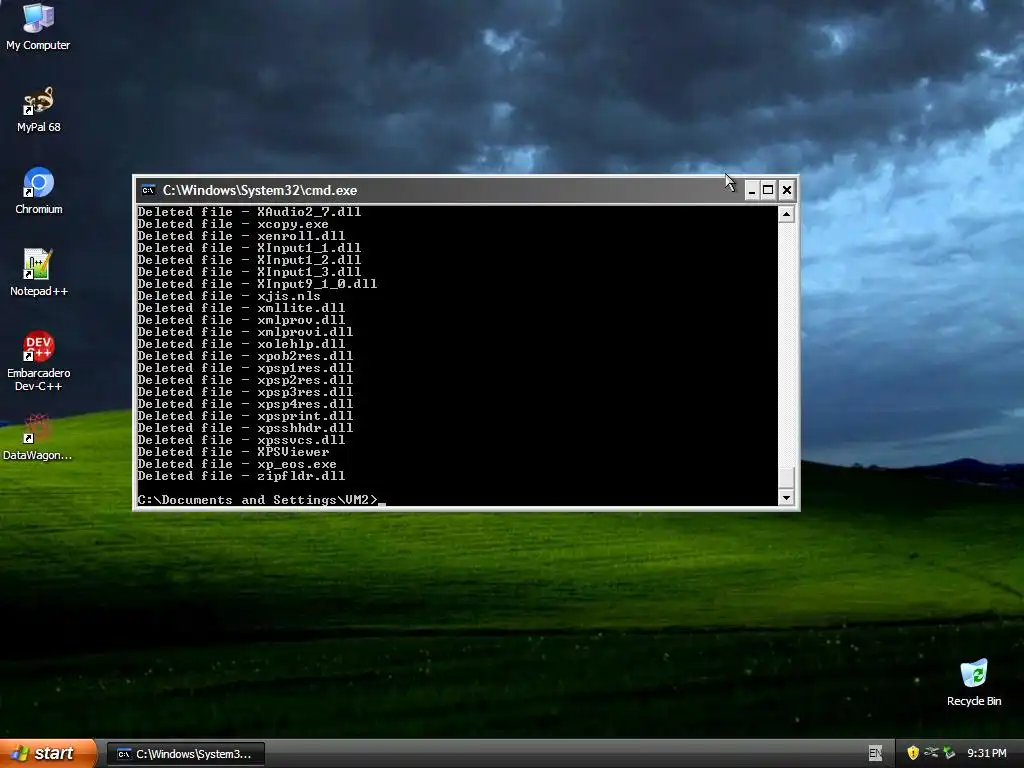Click the cmd.exe window title bar
Screen dimensions: 1024x768
click(441, 190)
